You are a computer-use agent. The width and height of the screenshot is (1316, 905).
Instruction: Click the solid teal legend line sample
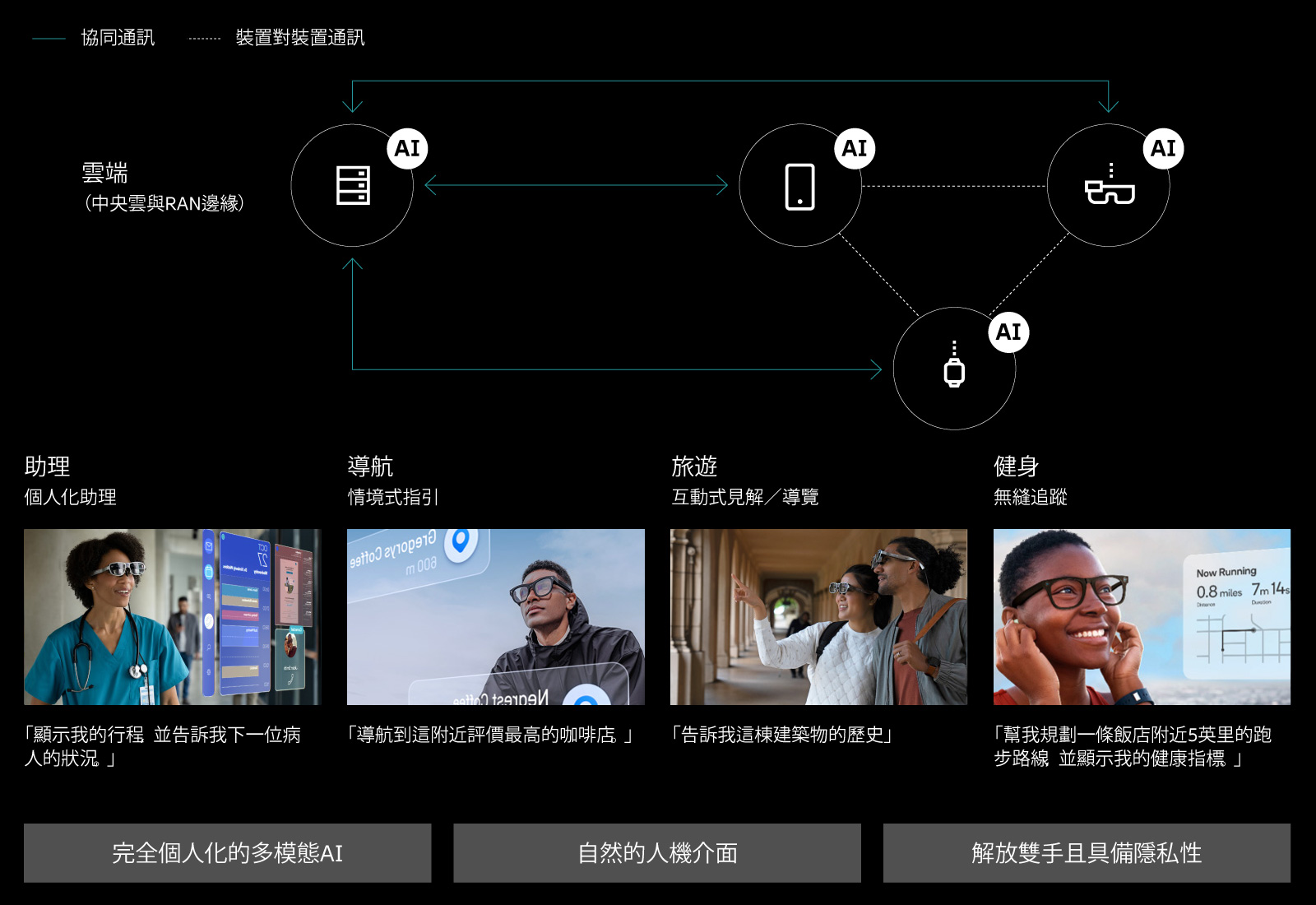click(x=49, y=38)
